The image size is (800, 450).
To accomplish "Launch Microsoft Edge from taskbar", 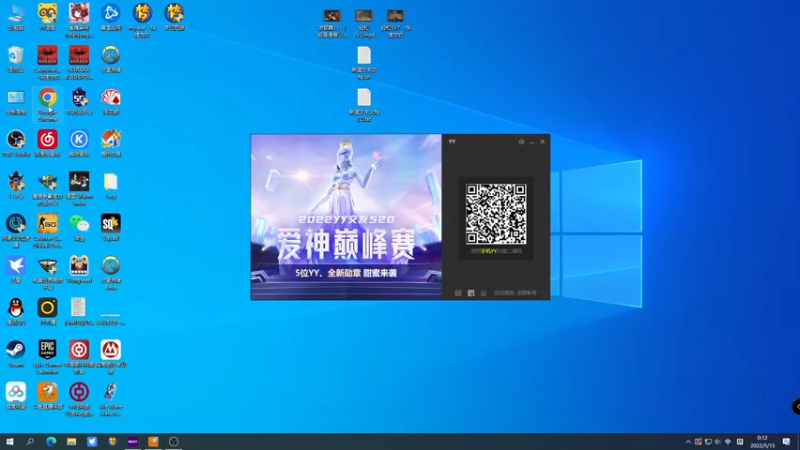I will (51, 441).
